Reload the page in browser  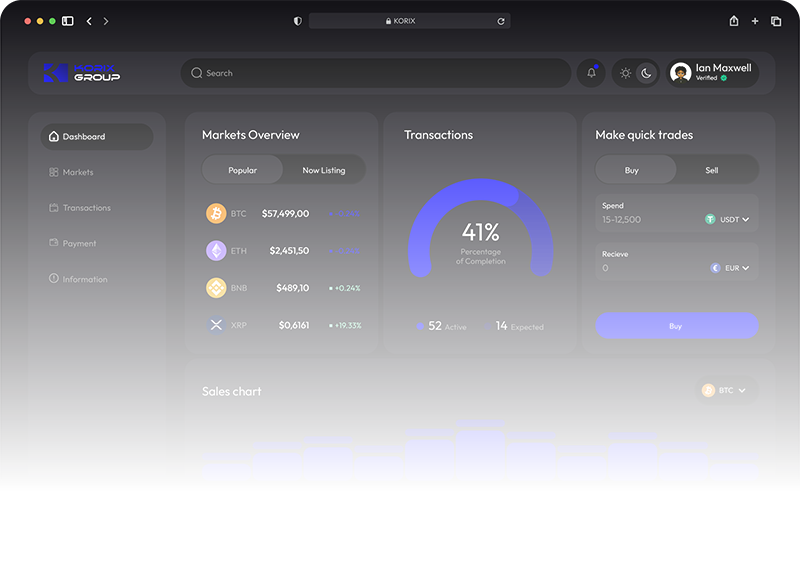coord(501,21)
